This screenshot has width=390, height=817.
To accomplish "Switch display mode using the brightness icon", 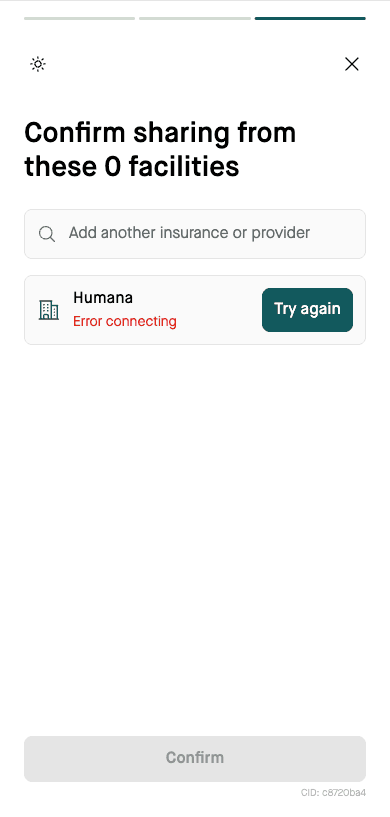I will click(x=38, y=64).
